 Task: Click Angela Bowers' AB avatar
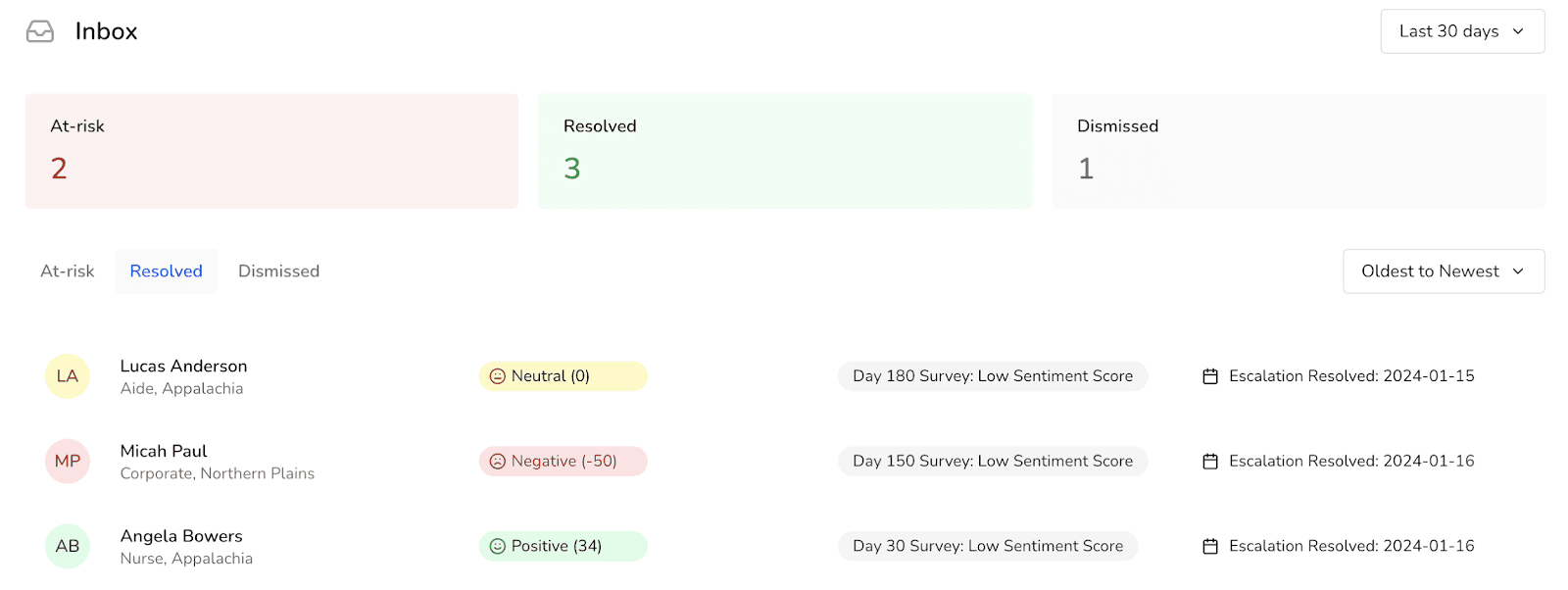click(x=68, y=546)
